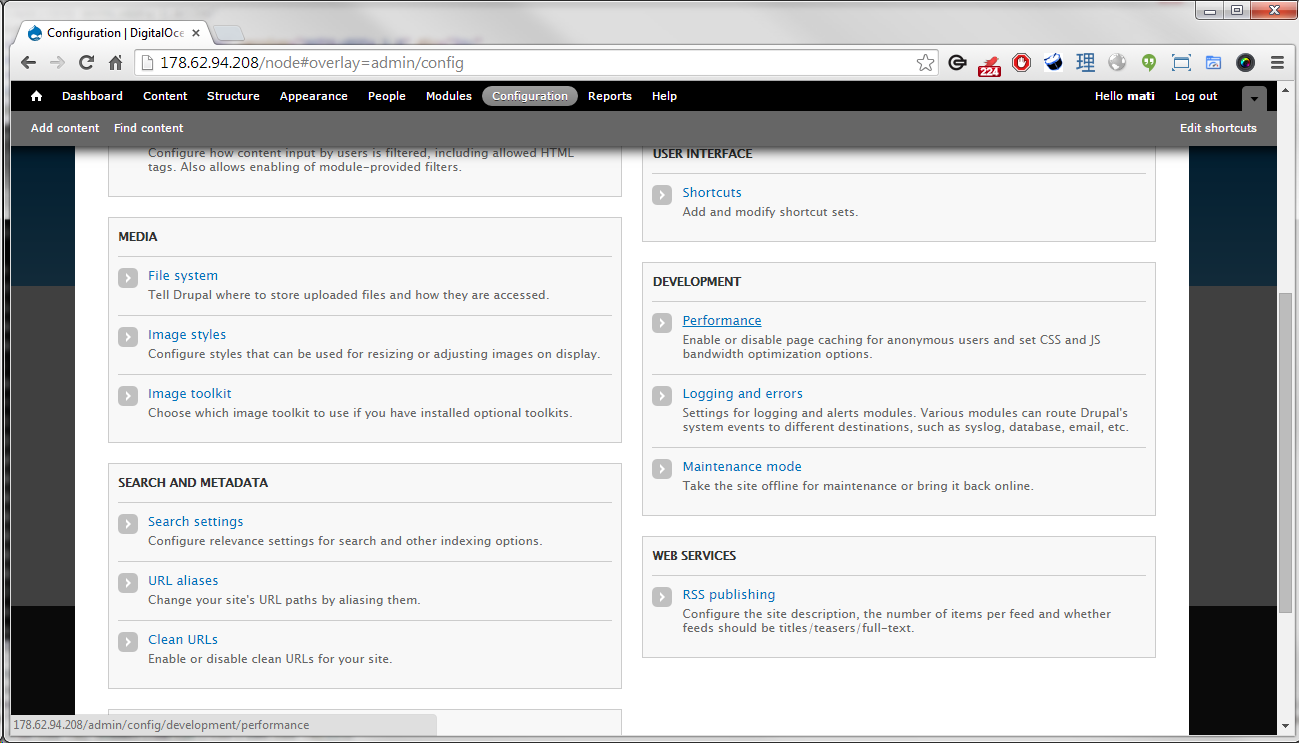Click the Drupal toolbar home icon
Image resolution: width=1299 pixels, height=743 pixels.
click(x=37, y=96)
